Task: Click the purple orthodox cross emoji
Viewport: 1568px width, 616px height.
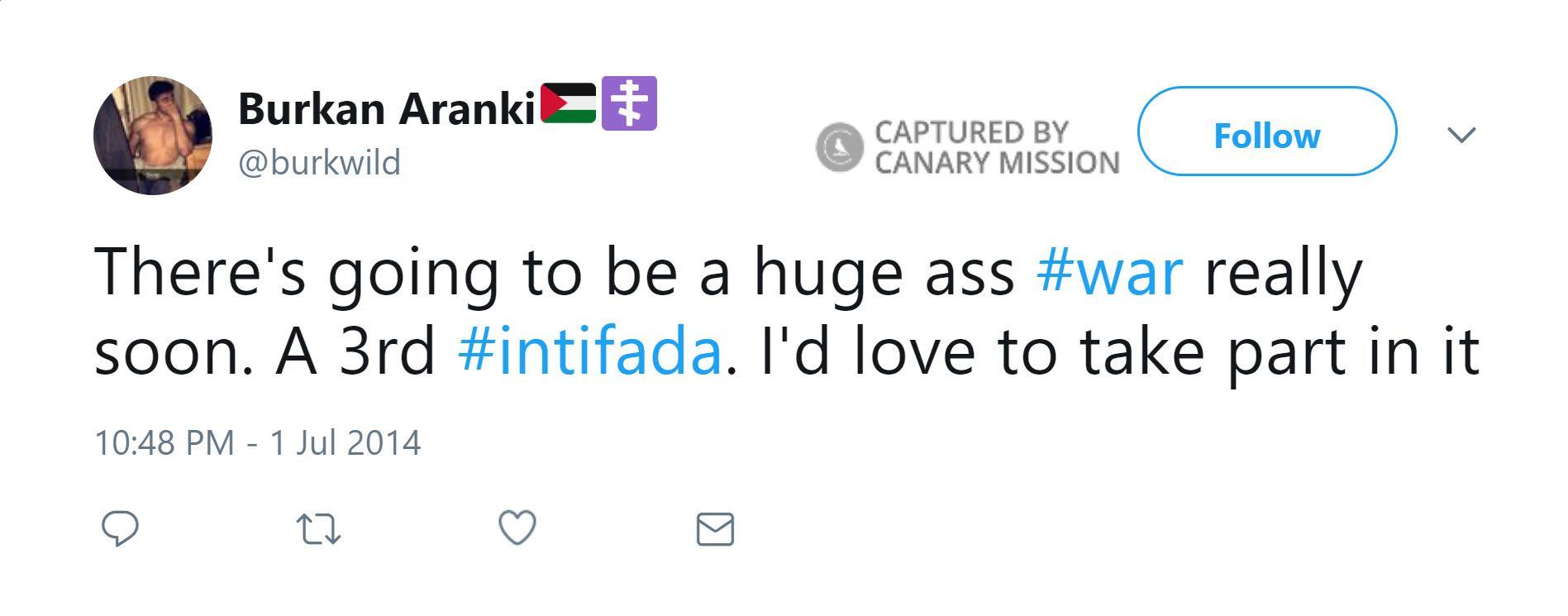Action: click(x=629, y=103)
